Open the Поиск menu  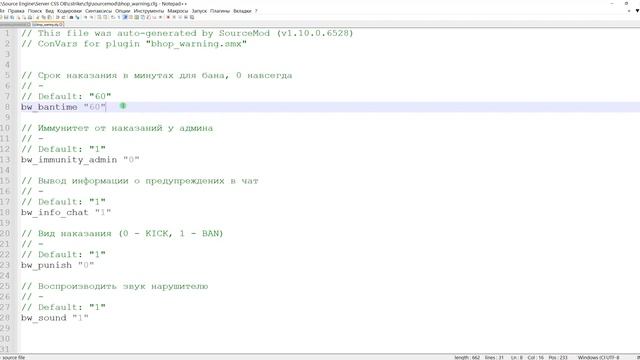[x=35, y=11]
